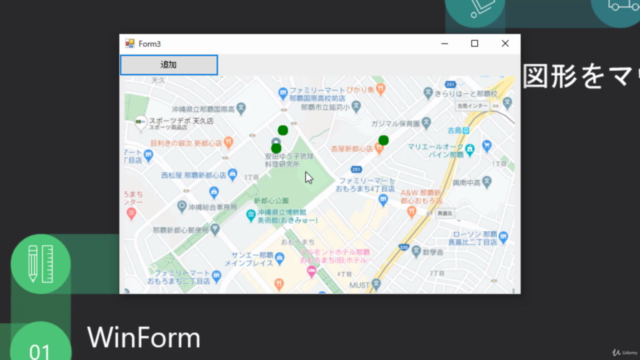Select the 数學舎 pin
This screenshot has height=360, width=640.
point(416,251)
